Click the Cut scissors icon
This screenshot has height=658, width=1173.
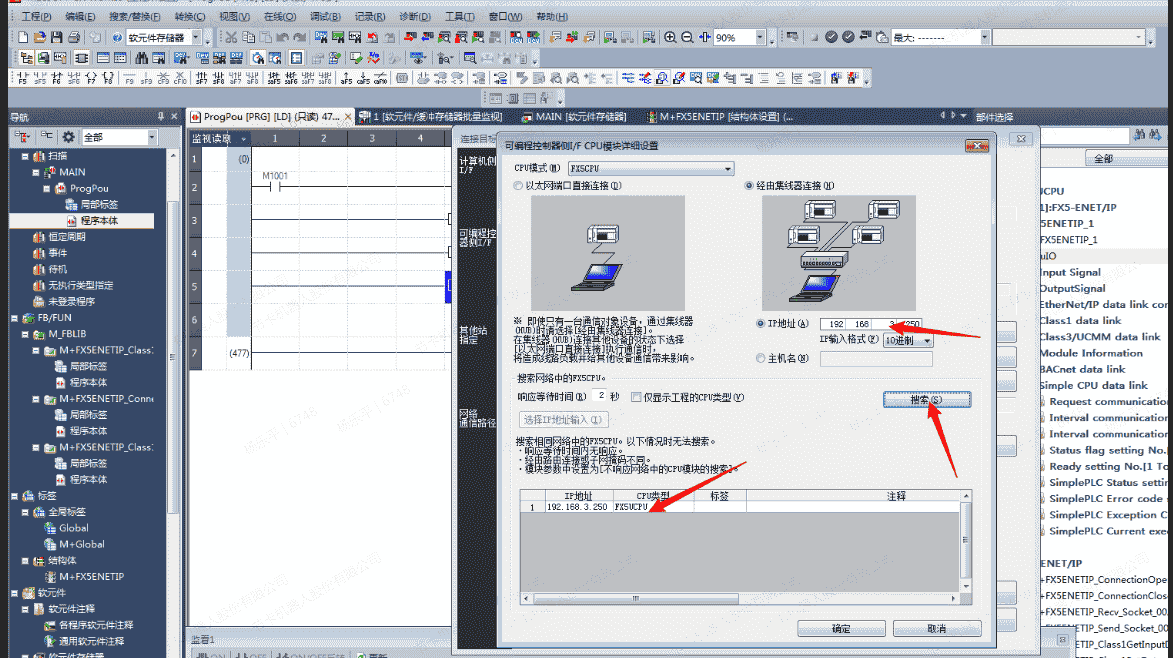tap(231, 37)
